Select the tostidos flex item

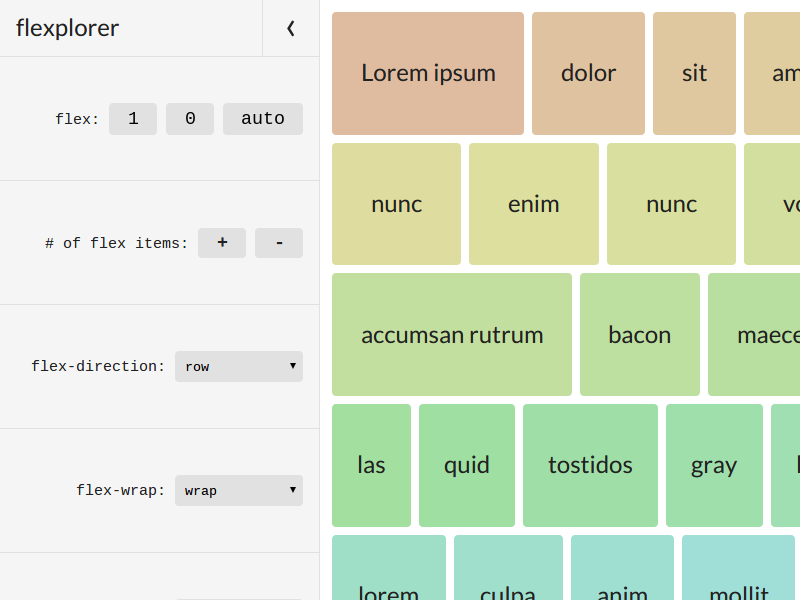pyautogui.click(x=590, y=465)
